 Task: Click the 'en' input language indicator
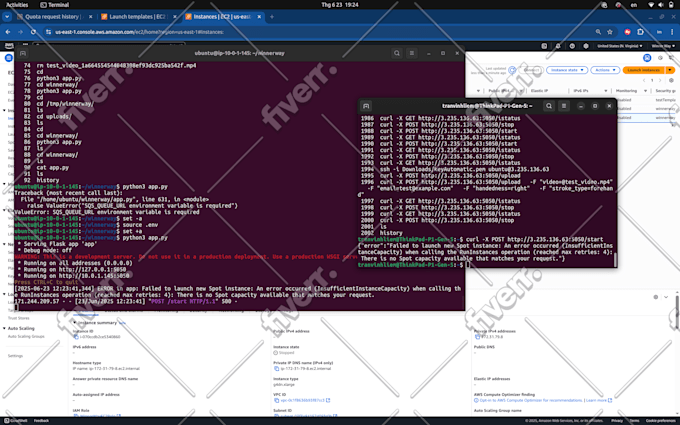coord(634,5)
